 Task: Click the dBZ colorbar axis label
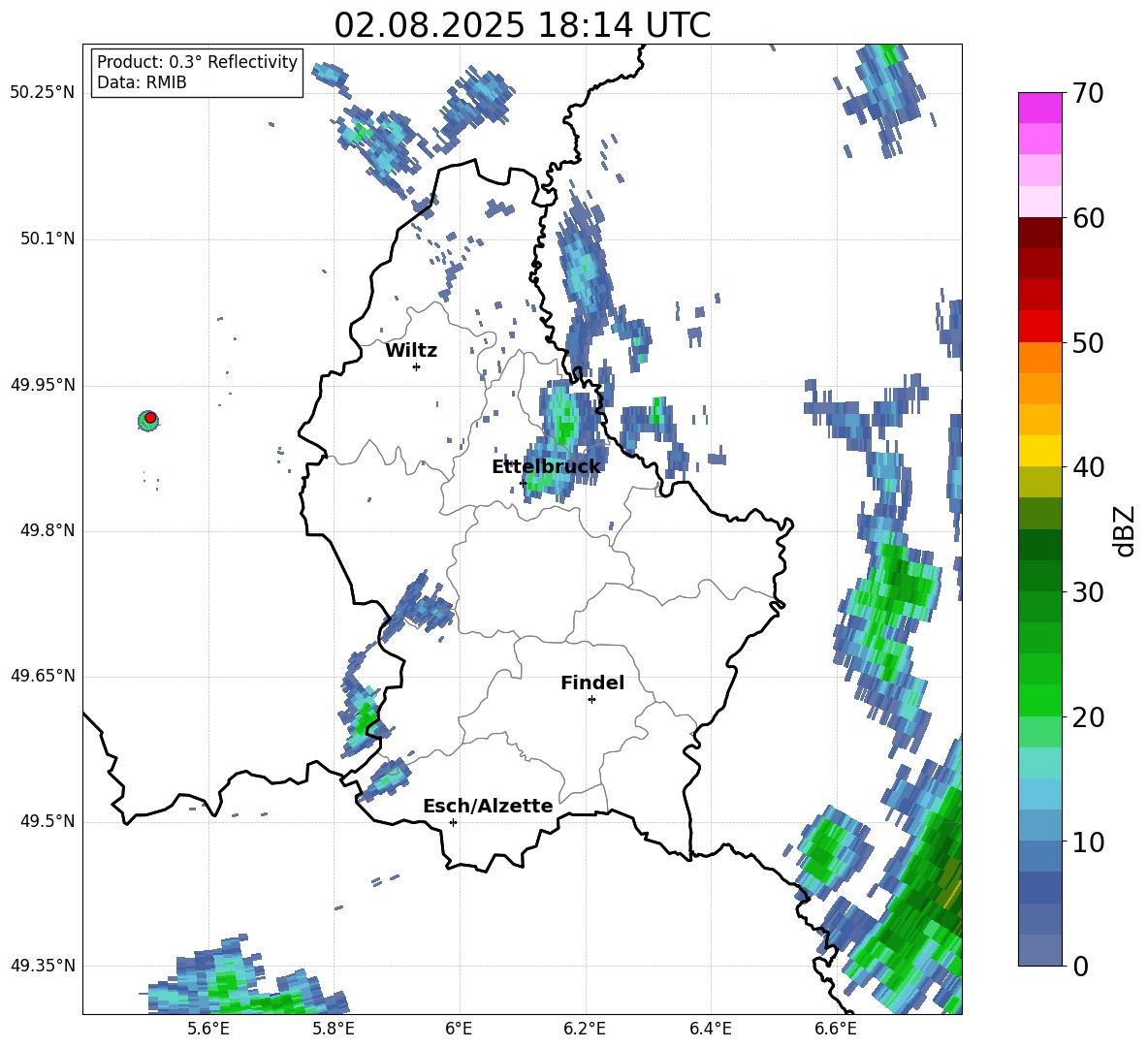(x=1125, y=530)
